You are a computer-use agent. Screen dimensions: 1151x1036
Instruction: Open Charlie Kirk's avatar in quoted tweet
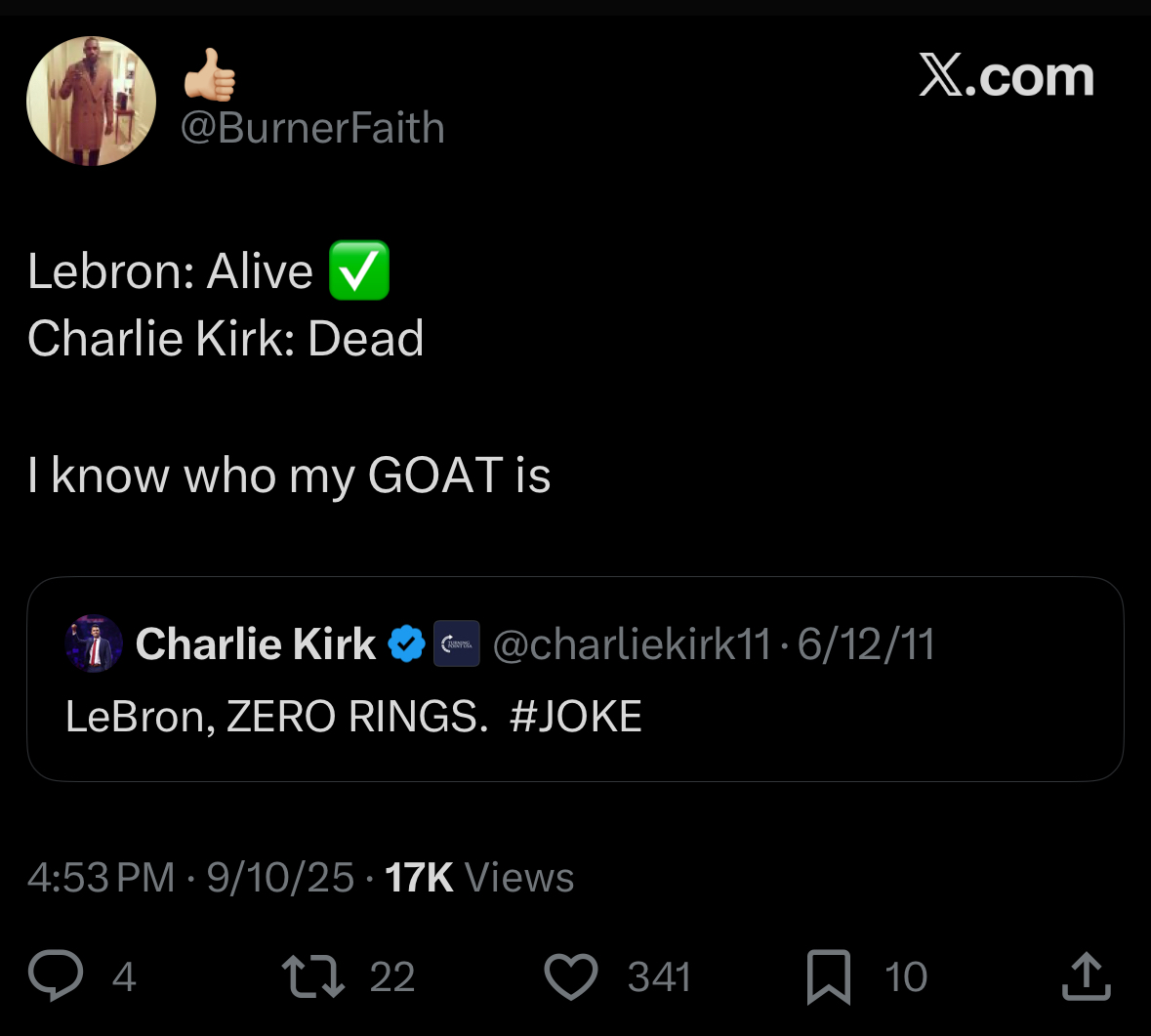coord(94,643)
